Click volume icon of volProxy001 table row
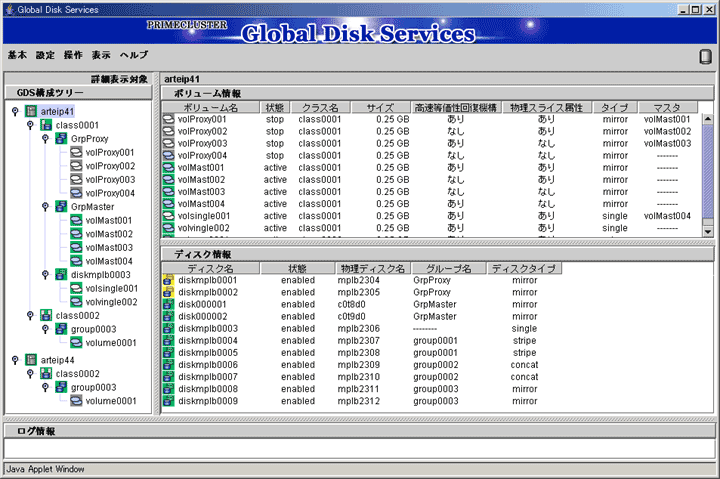This screenshot has height=479, width=720. click(x=169, y=119)
